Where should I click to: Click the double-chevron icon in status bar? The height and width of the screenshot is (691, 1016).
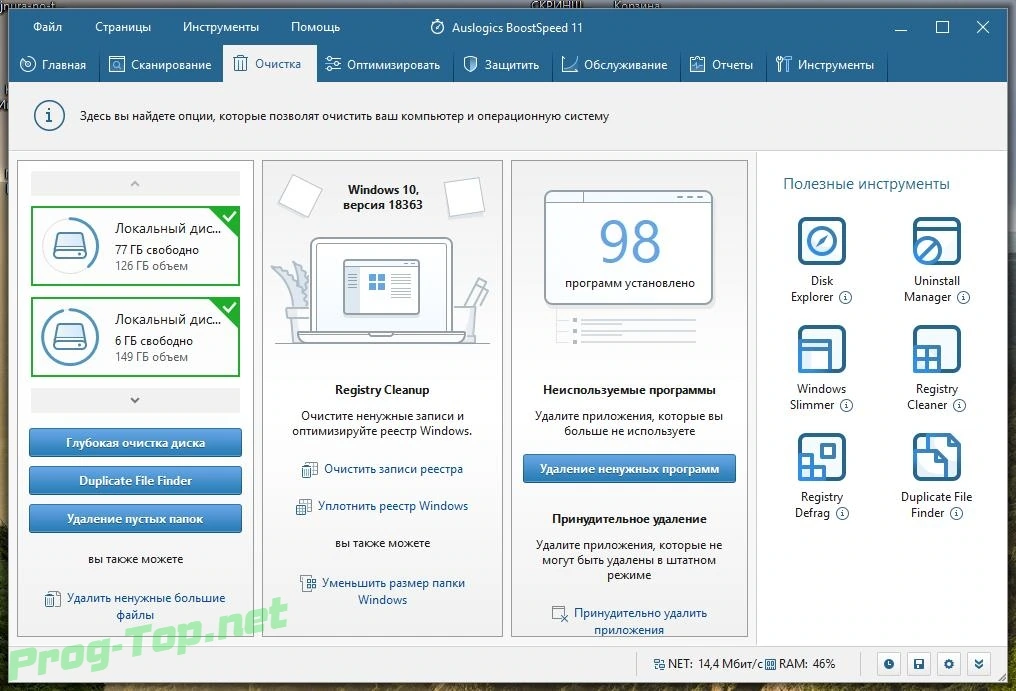click(979, 664)
